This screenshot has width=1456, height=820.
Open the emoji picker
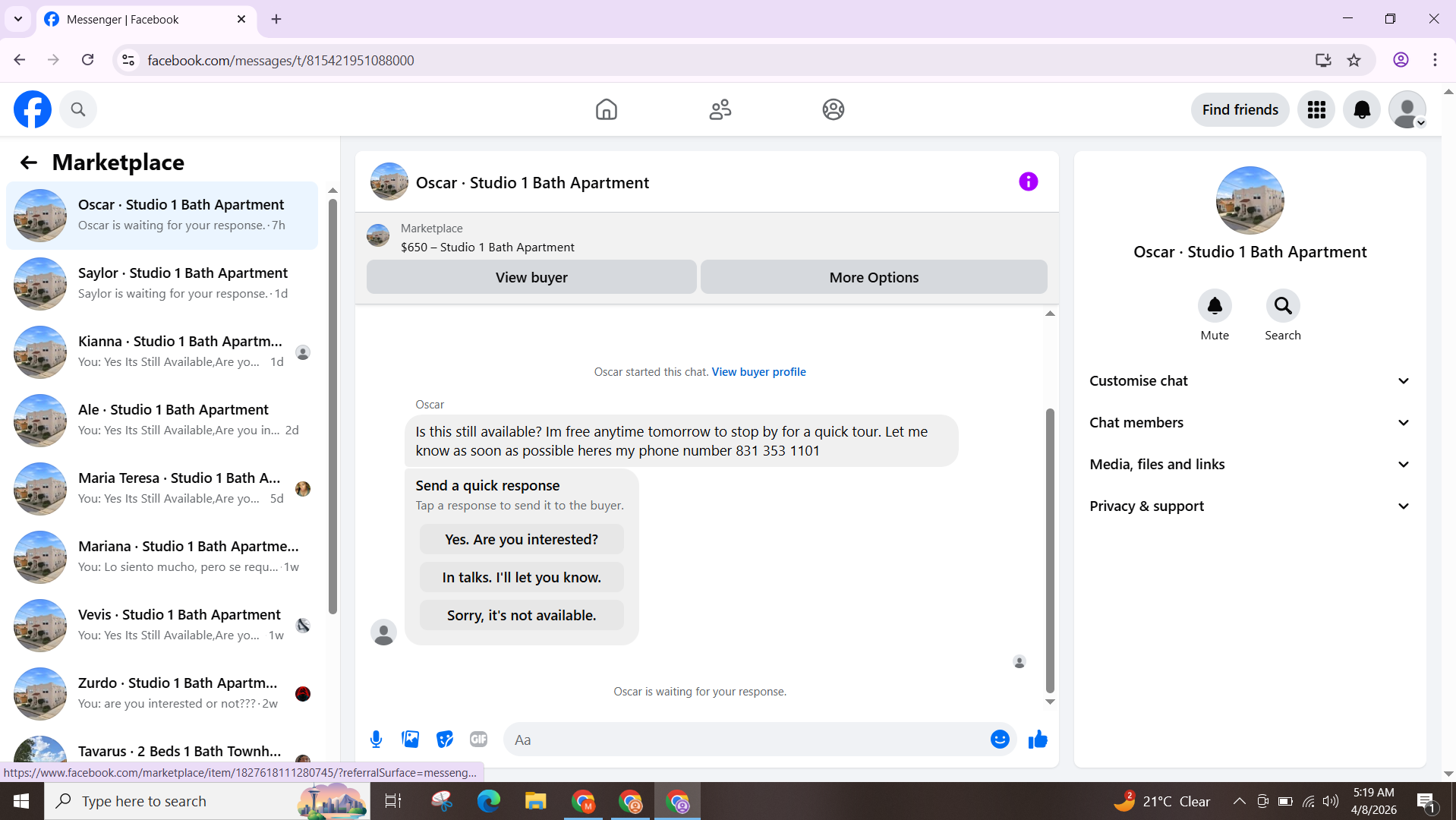click(1000, 740)
